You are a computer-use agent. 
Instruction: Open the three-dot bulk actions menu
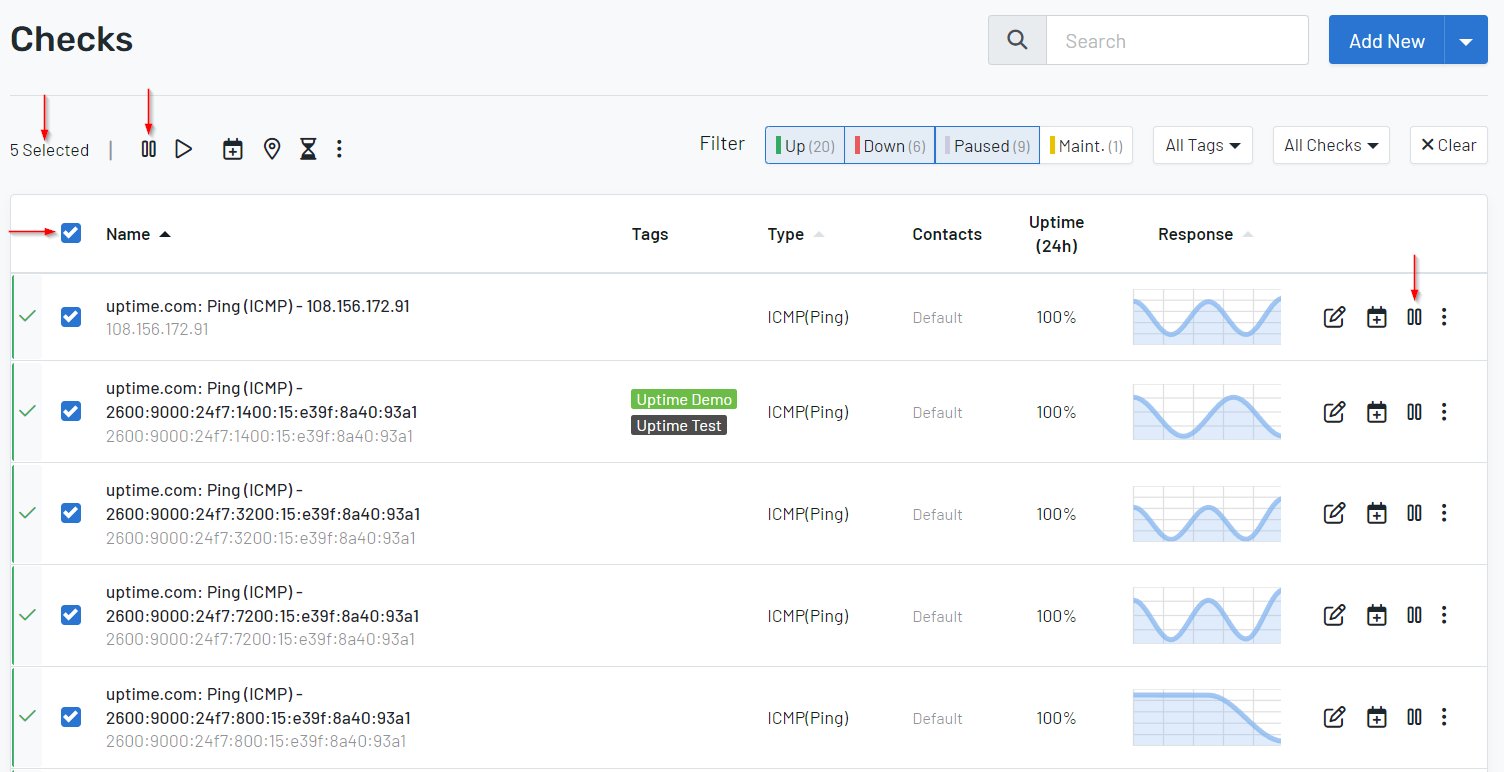coord(339,148)
